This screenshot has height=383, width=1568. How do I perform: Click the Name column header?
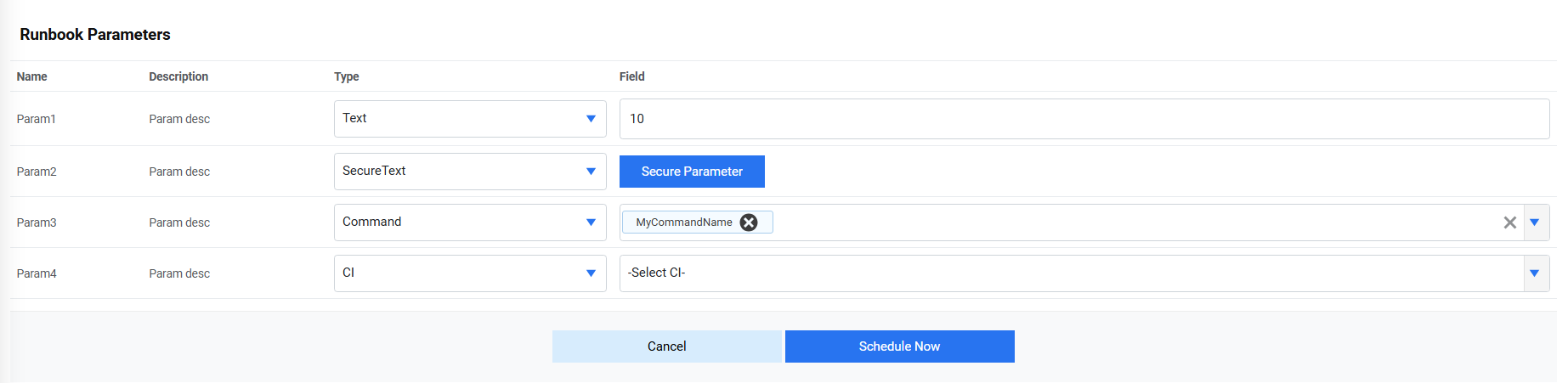tap(32, 76)
